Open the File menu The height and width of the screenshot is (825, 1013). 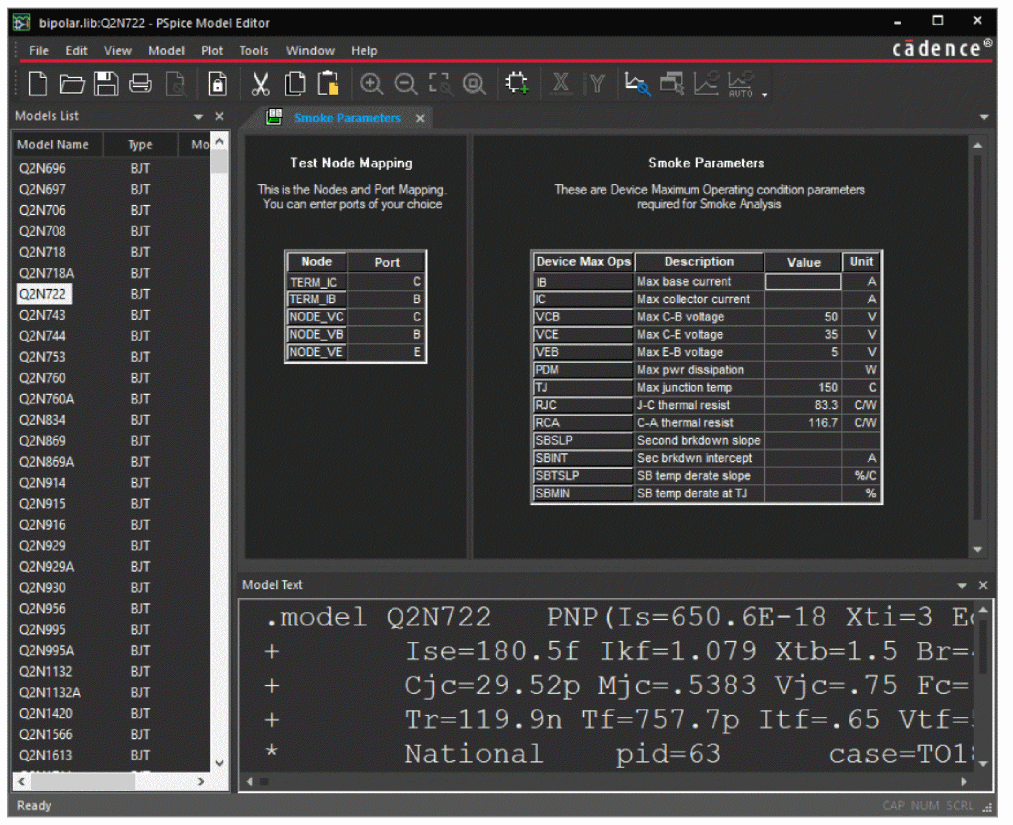pos(39,50)
